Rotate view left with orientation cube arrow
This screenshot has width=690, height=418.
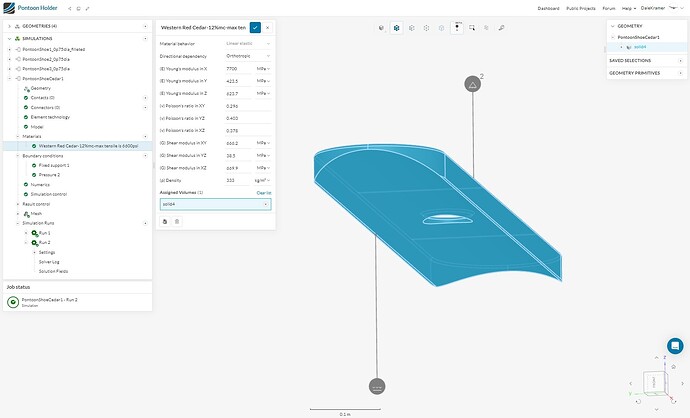(630, 384)
